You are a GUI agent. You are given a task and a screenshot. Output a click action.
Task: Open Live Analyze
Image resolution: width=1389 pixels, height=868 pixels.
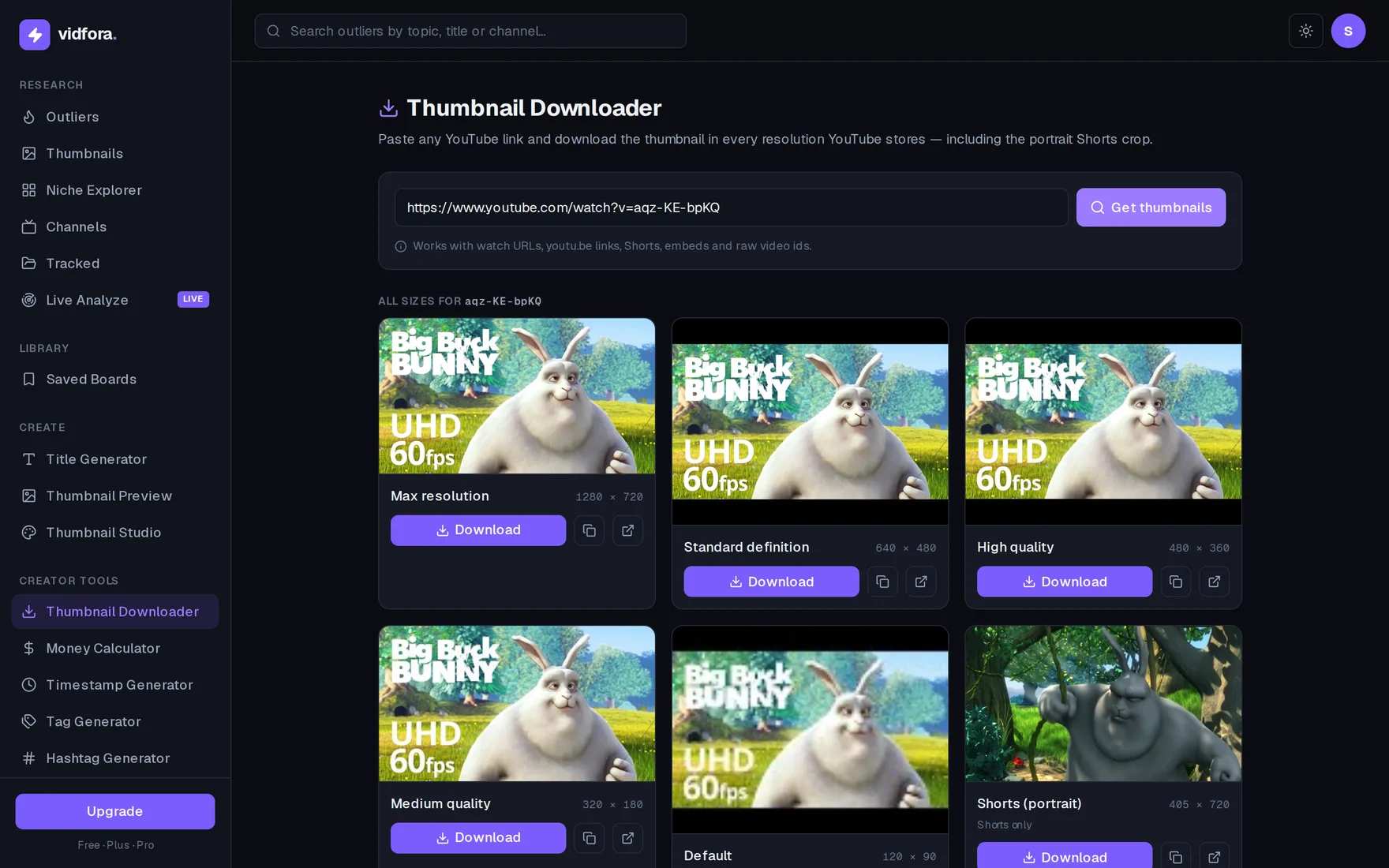coord(115,300)
